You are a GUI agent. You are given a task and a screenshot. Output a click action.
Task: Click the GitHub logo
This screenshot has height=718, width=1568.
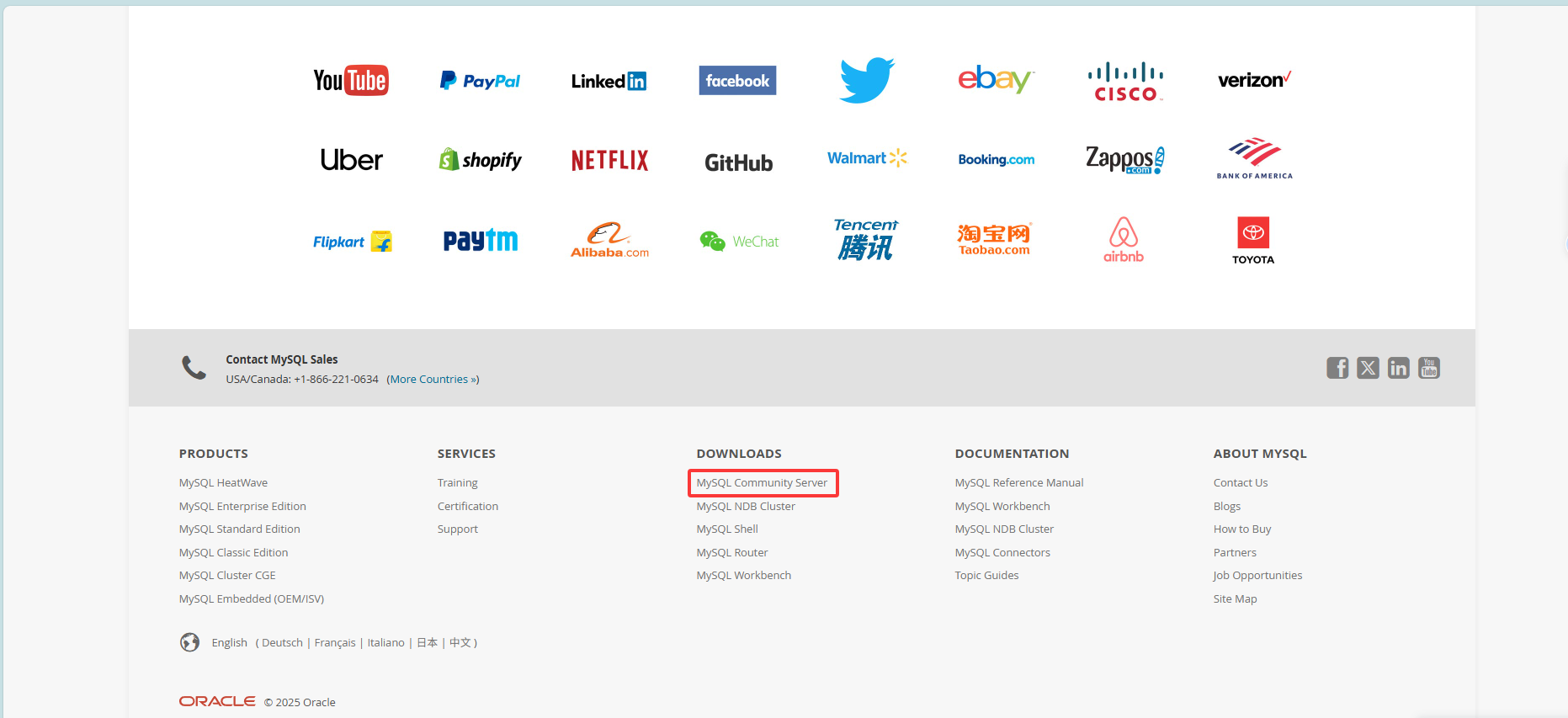coord(738,162)
